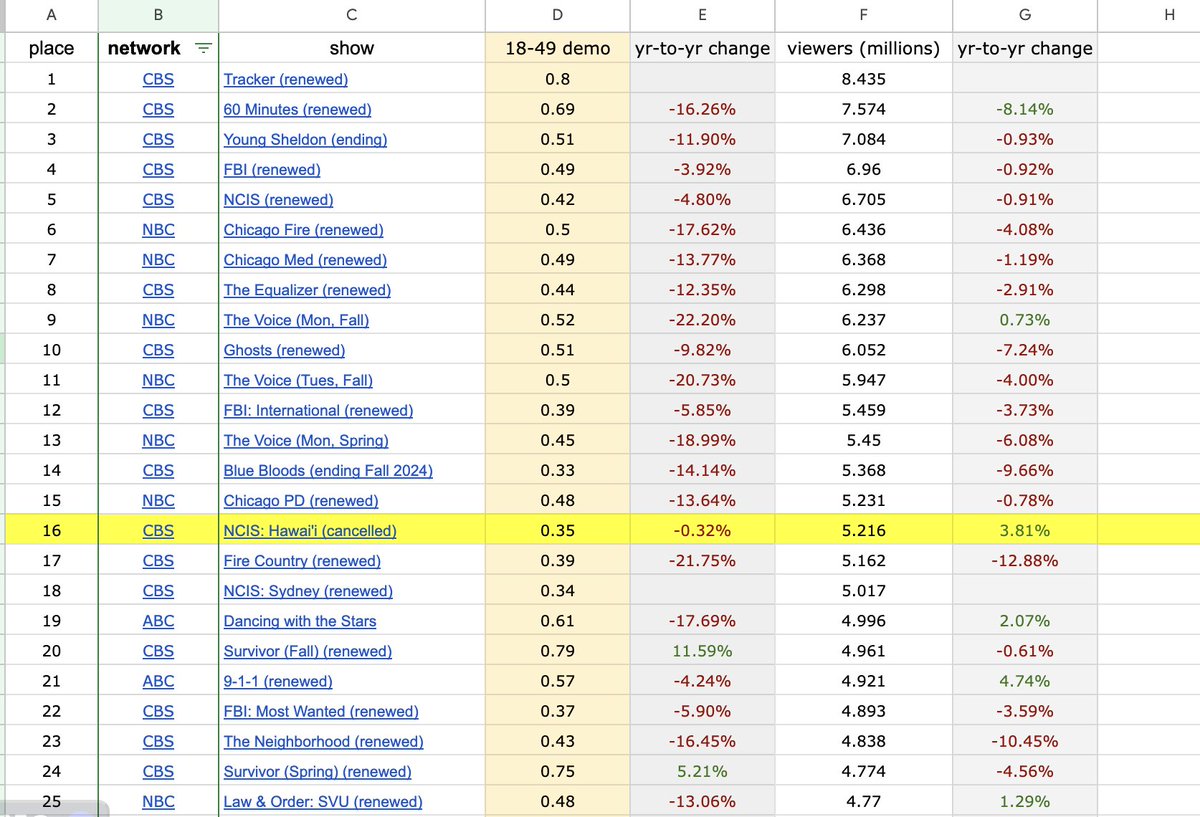Select the cell showing 5.21%

[x=702, y=771]
